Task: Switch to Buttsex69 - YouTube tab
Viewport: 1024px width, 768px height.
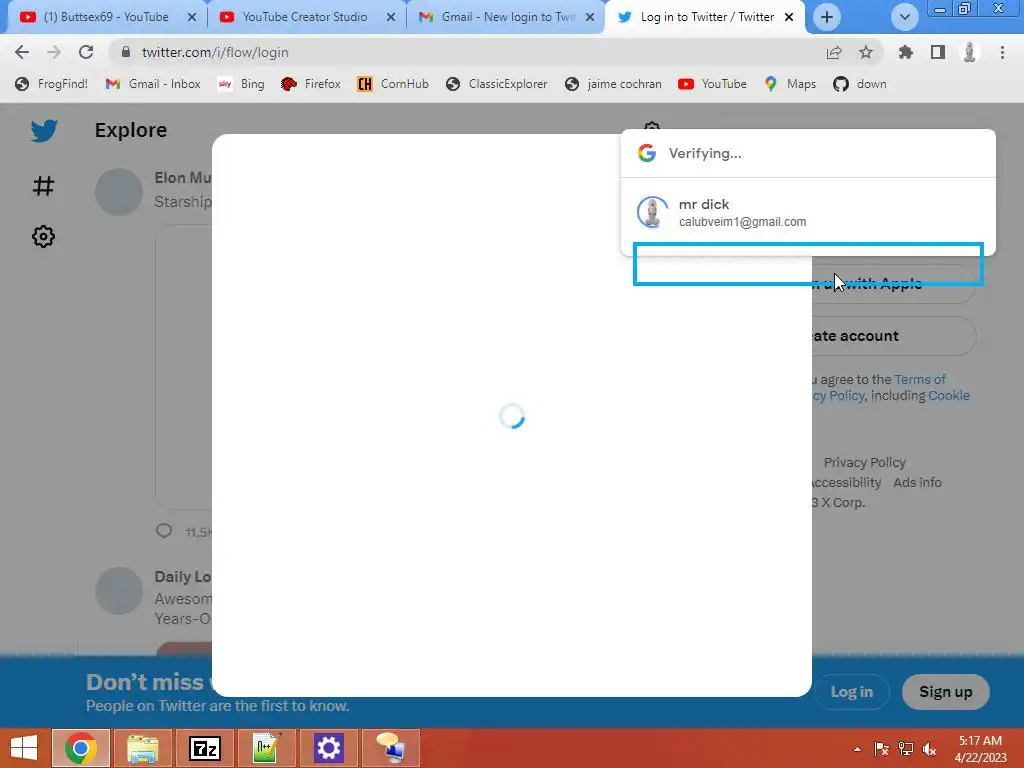Action: point(106,17)
